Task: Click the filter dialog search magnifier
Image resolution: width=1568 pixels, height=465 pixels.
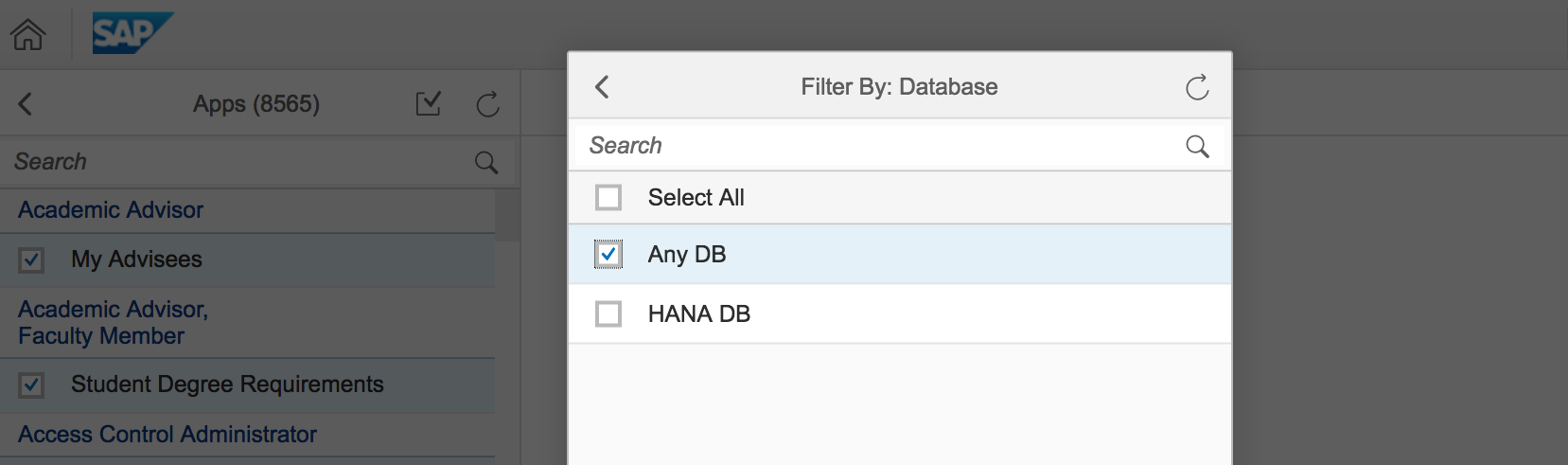Action: pos(1197,146)
